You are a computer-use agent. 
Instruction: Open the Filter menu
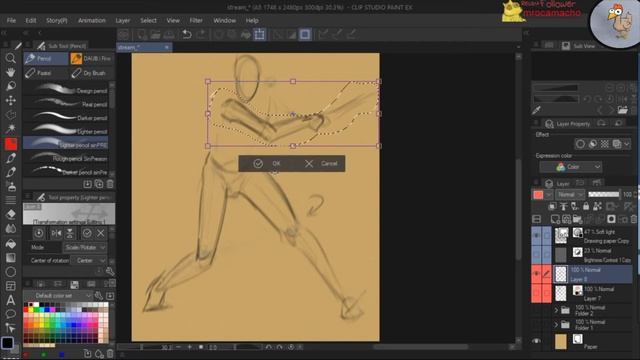[x=196, y=20]
